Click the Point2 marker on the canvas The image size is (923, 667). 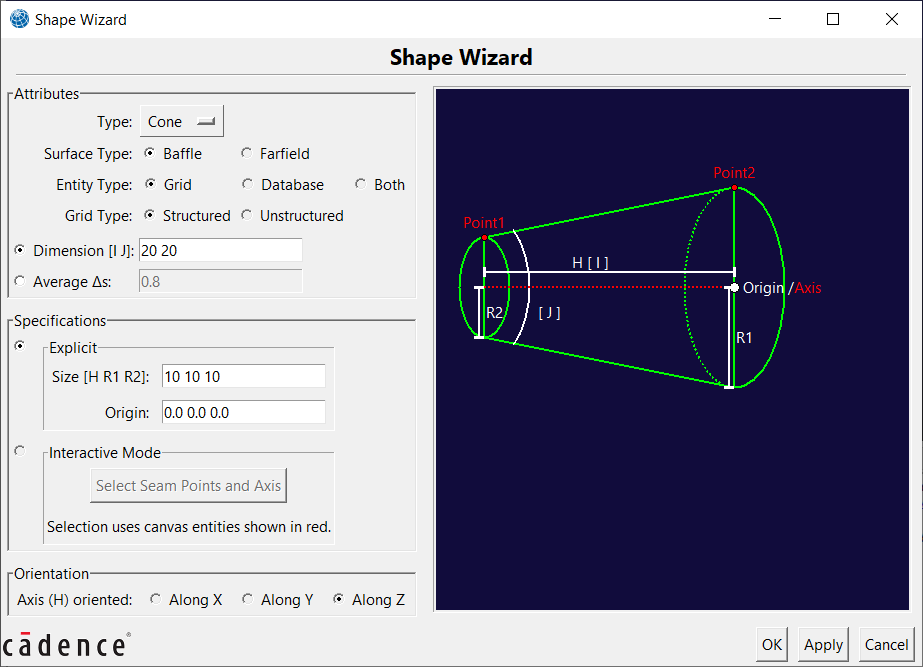point(733,188)
